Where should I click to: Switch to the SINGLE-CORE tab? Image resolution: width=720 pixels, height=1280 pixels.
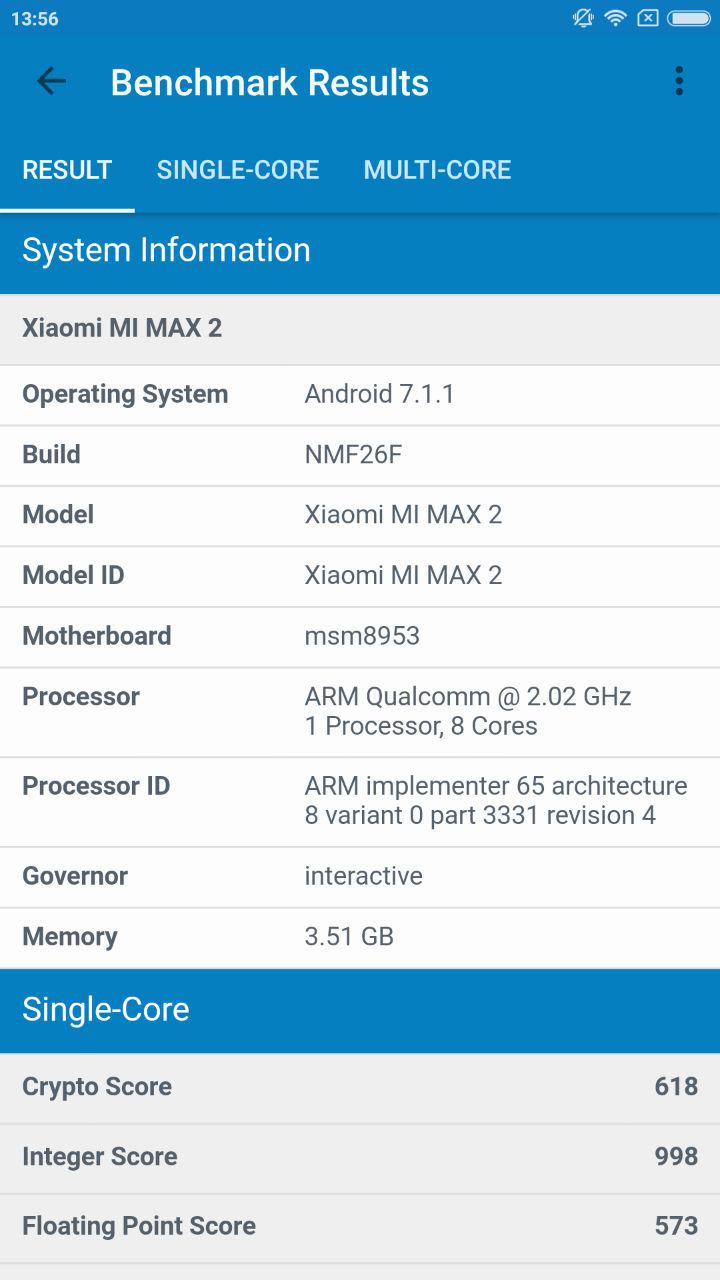coord(238,170)
